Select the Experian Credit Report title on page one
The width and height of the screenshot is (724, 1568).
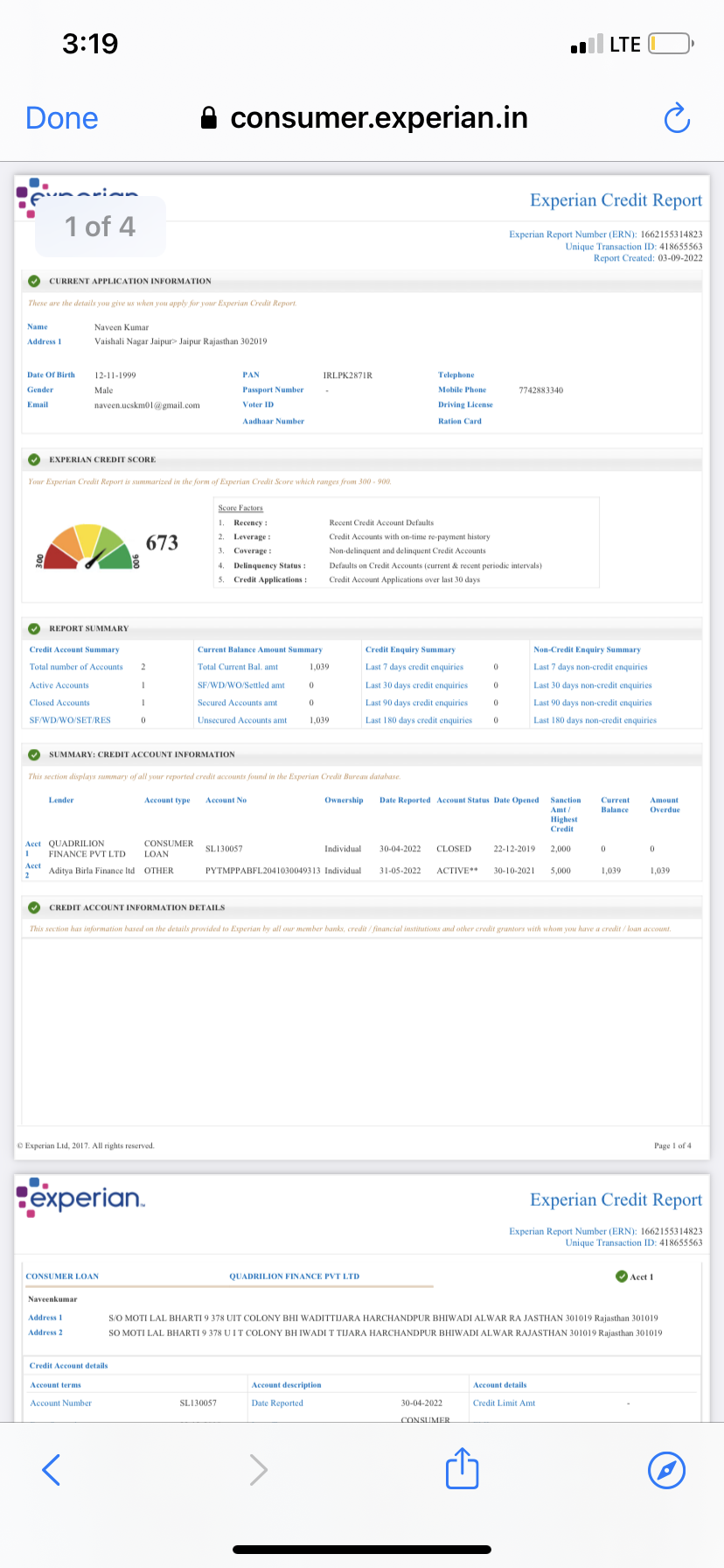[x=616, y=200]
